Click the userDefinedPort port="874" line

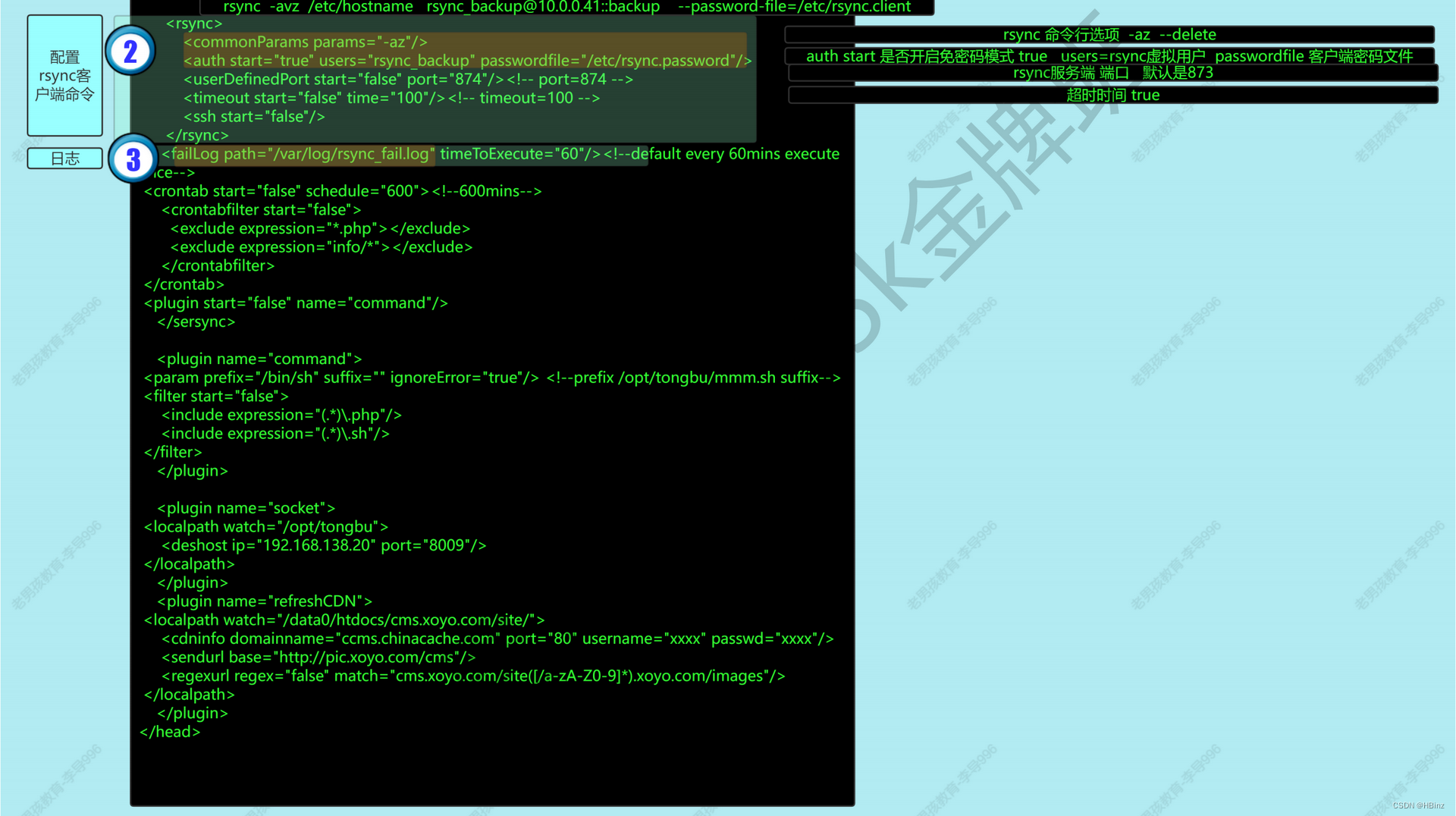pyautogui.click(x=408, y=79)
